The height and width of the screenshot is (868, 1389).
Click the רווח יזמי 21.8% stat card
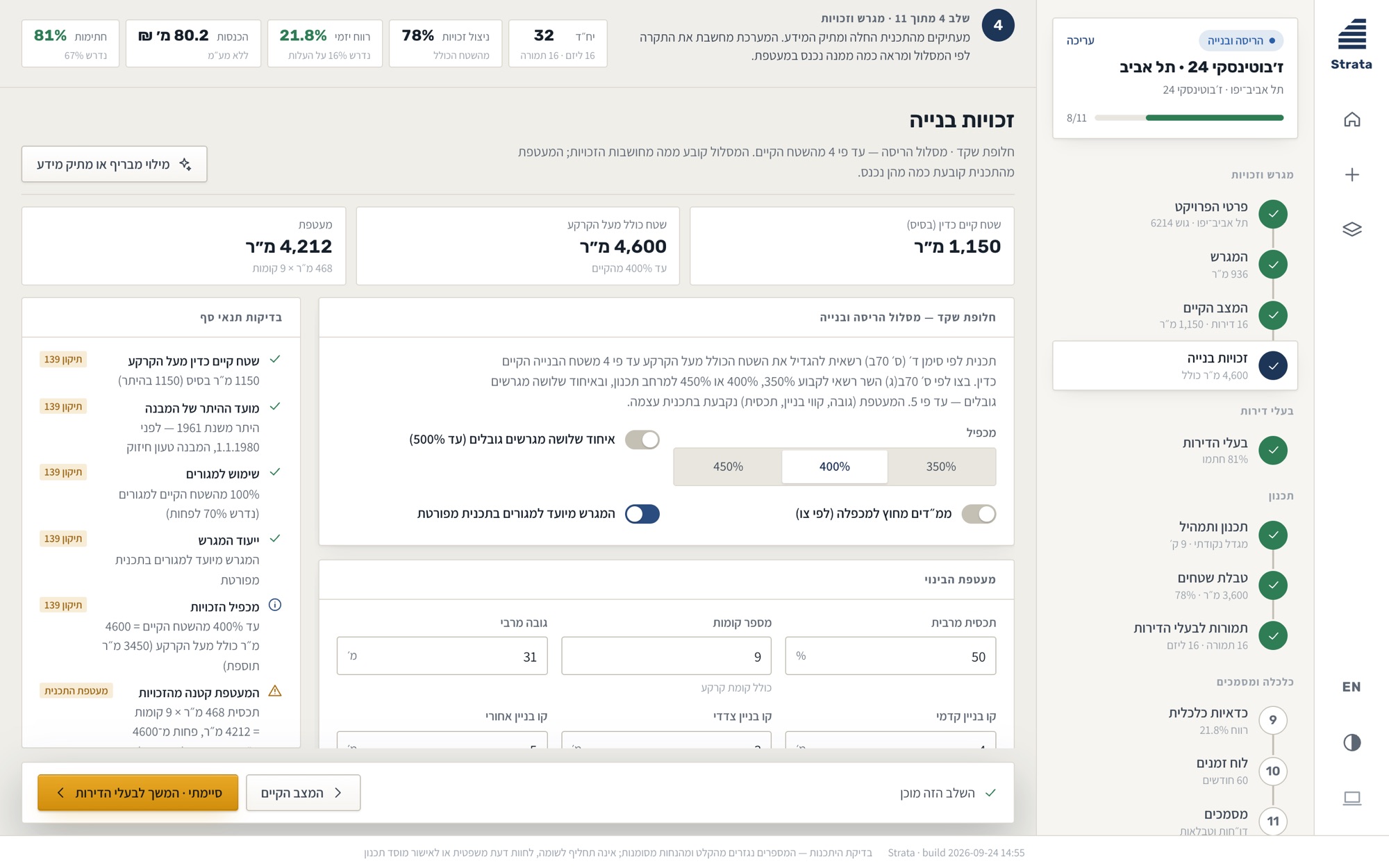324,44
